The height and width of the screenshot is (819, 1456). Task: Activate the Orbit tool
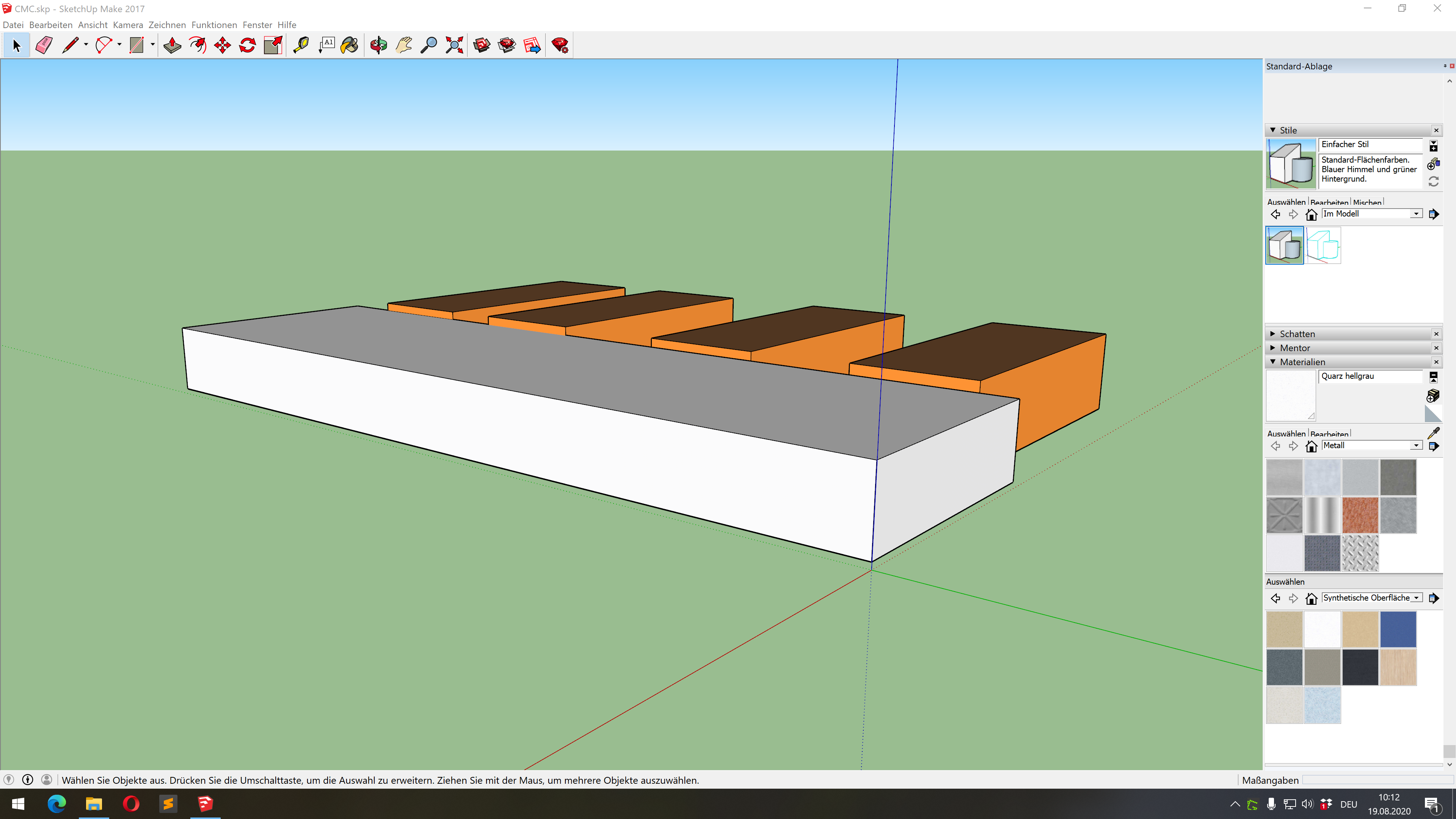[379, 45]
